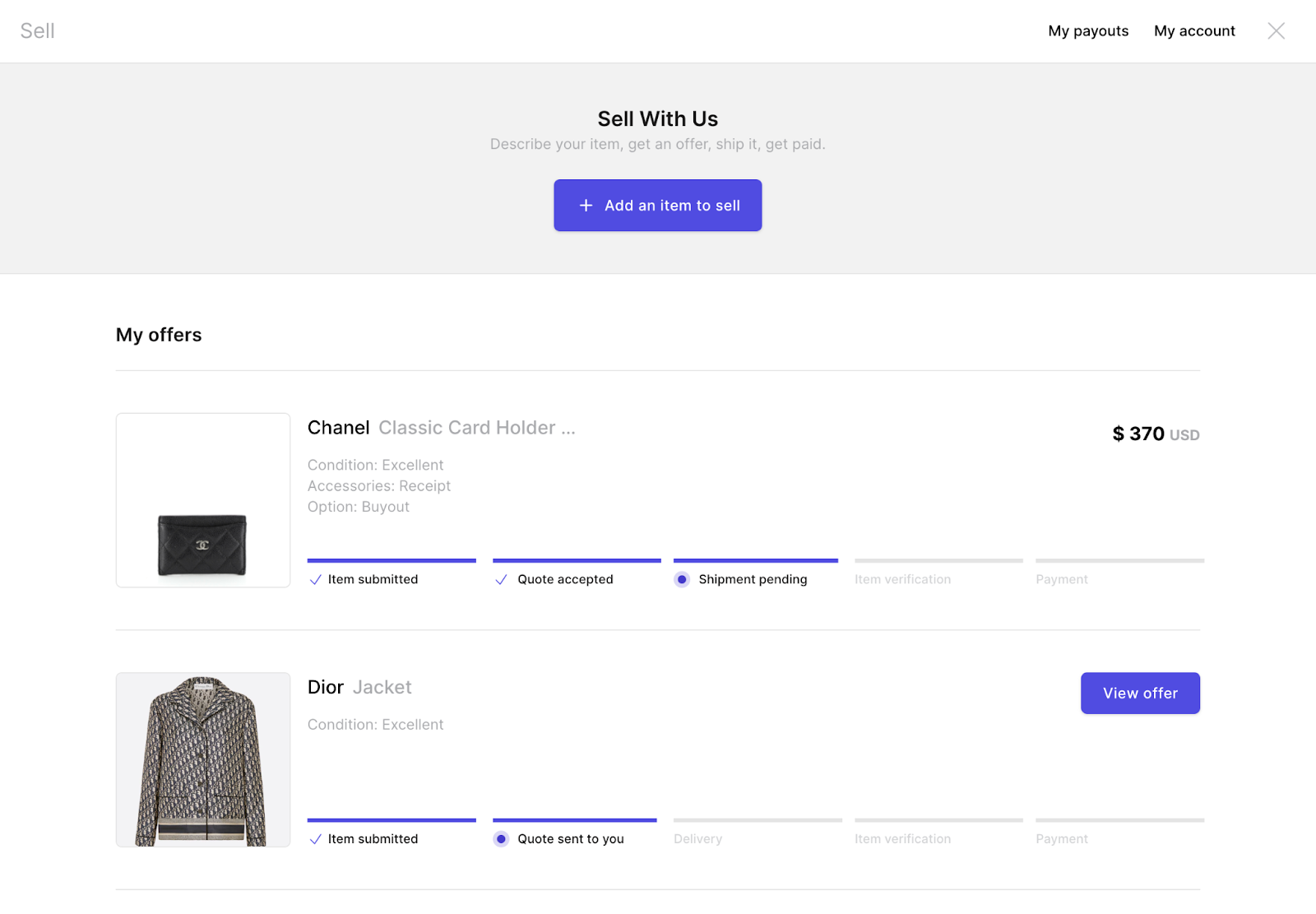Click the Sell heading in the top bar
Viewport: 1316px width, 914px height.
click(38, 31)
